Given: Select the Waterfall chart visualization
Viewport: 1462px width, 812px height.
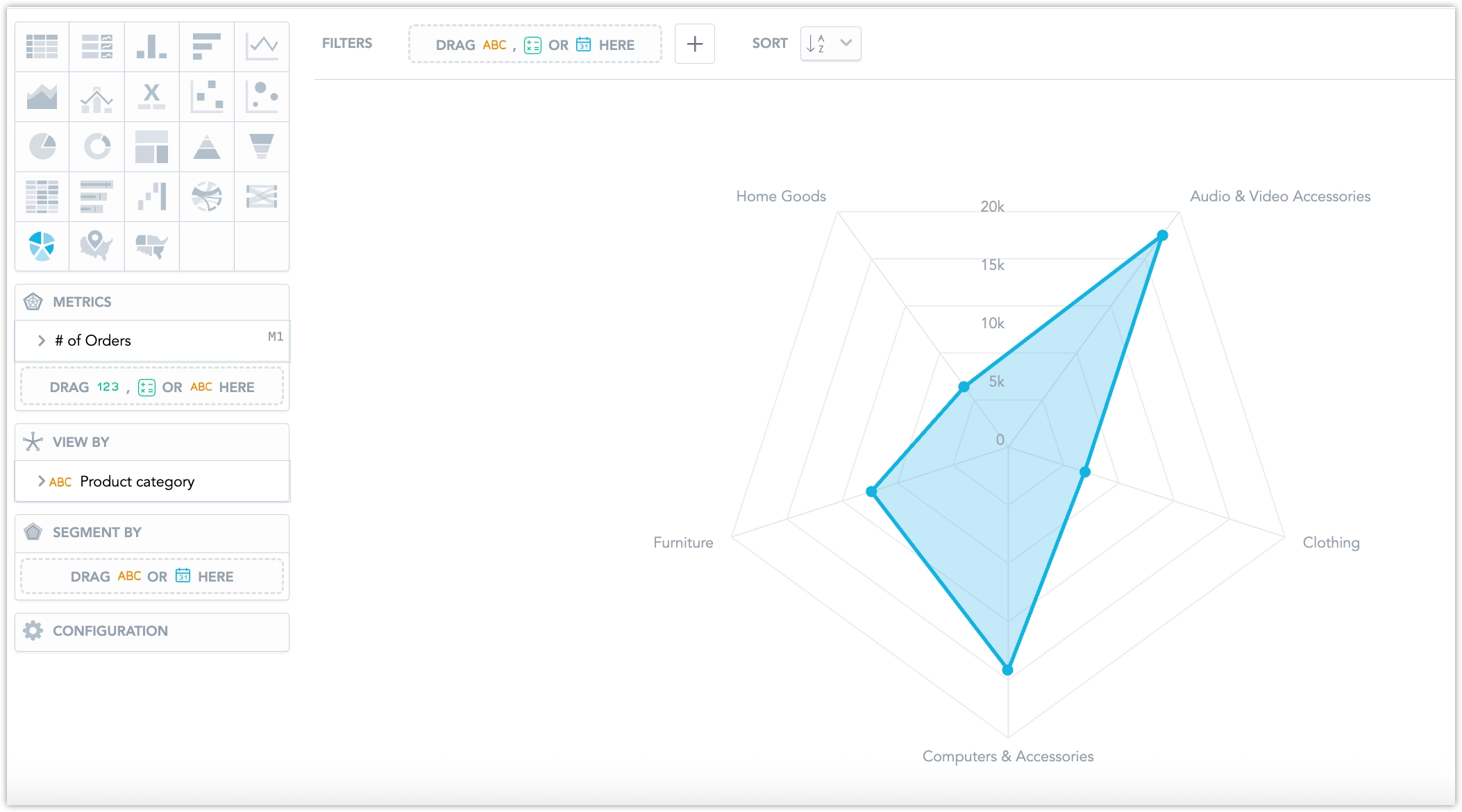Looking at the screenshot, I should point(151,196).
